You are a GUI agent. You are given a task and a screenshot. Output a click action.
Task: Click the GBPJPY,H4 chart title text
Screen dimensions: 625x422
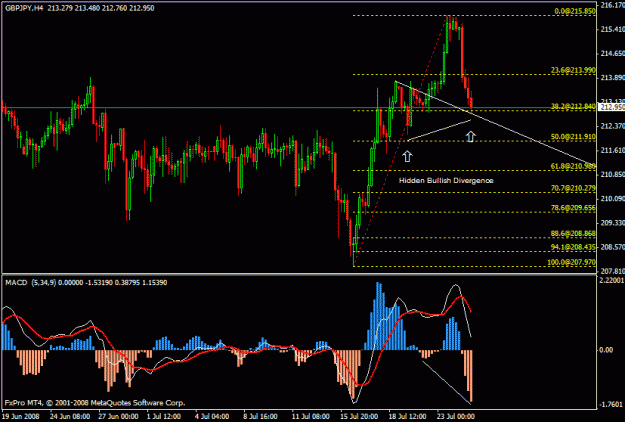click(x=24, y=8)
